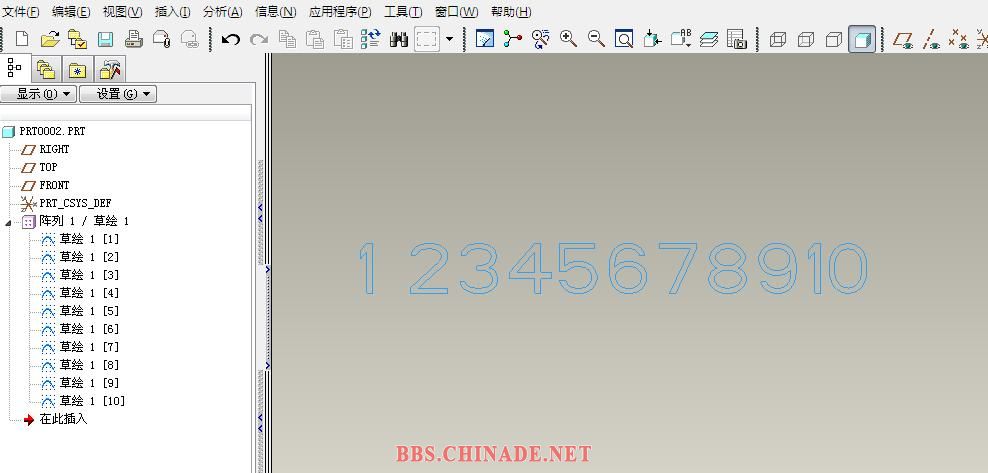Reorient the view with the cube-arrows icon
The height and width of the screenshot is (473, 988).
652,40
